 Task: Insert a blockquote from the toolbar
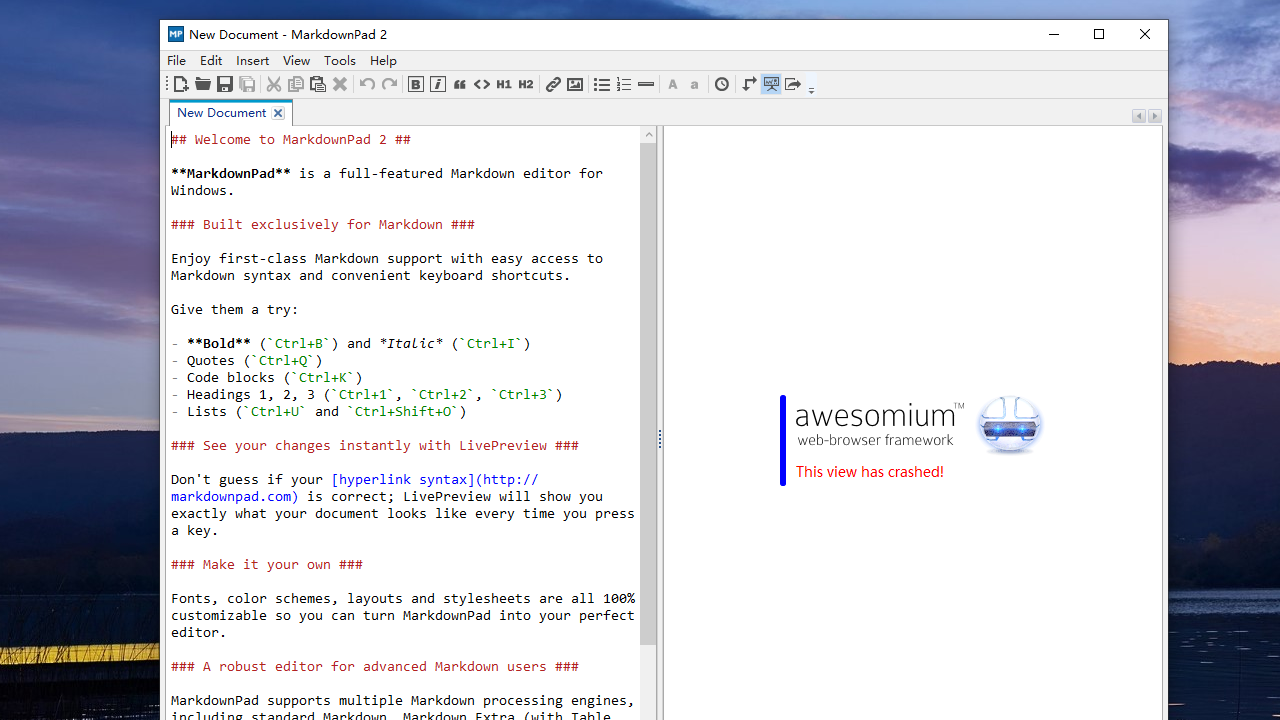click(459, 84)
